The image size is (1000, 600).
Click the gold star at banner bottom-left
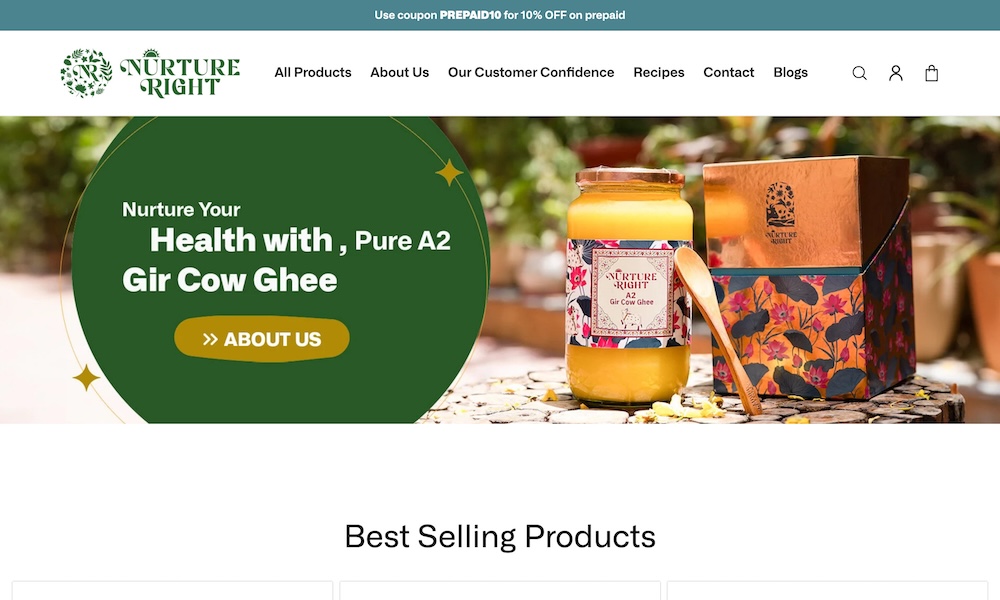(86, 378)
